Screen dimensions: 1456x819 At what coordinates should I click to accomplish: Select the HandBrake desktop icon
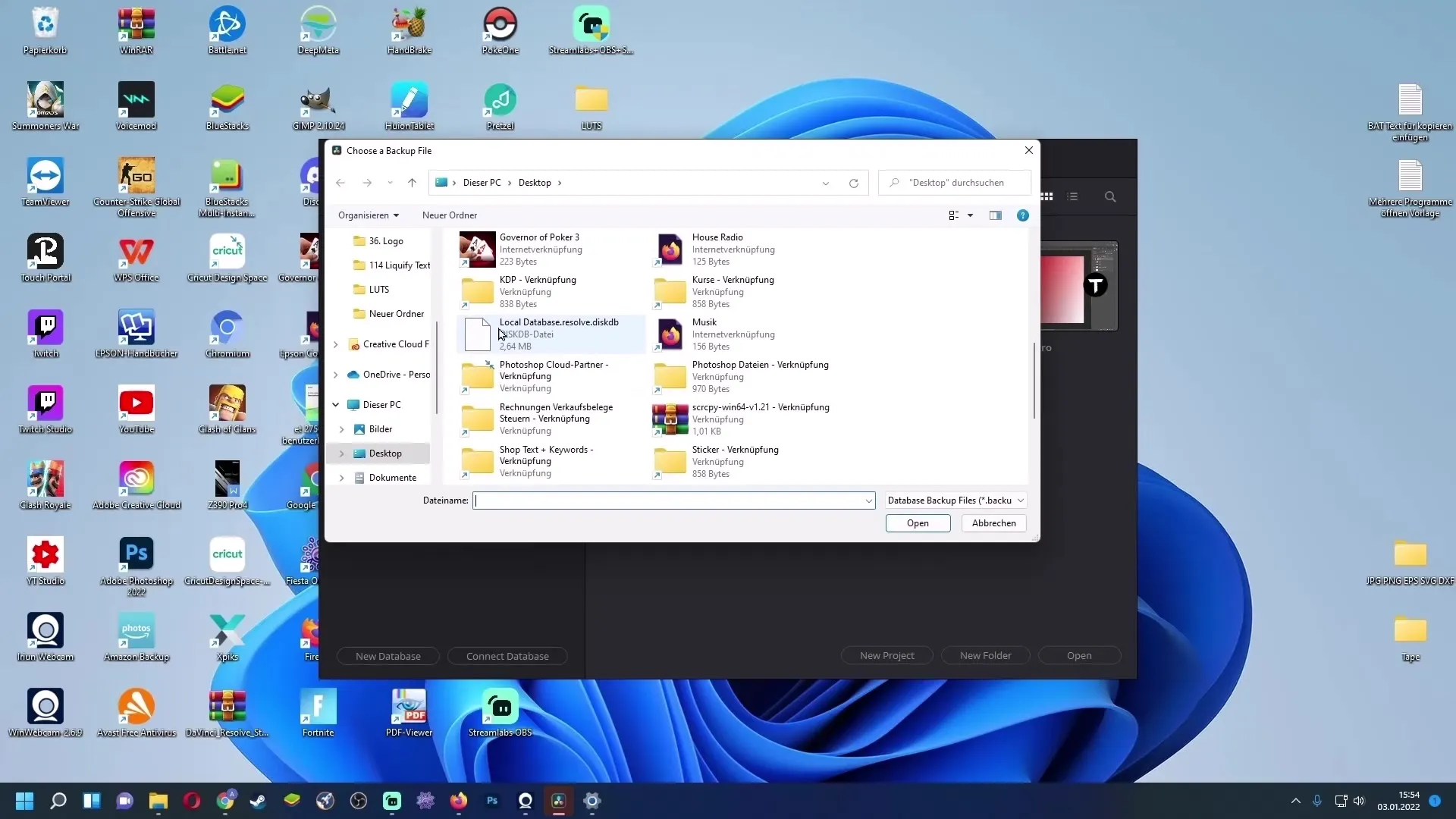409,31
